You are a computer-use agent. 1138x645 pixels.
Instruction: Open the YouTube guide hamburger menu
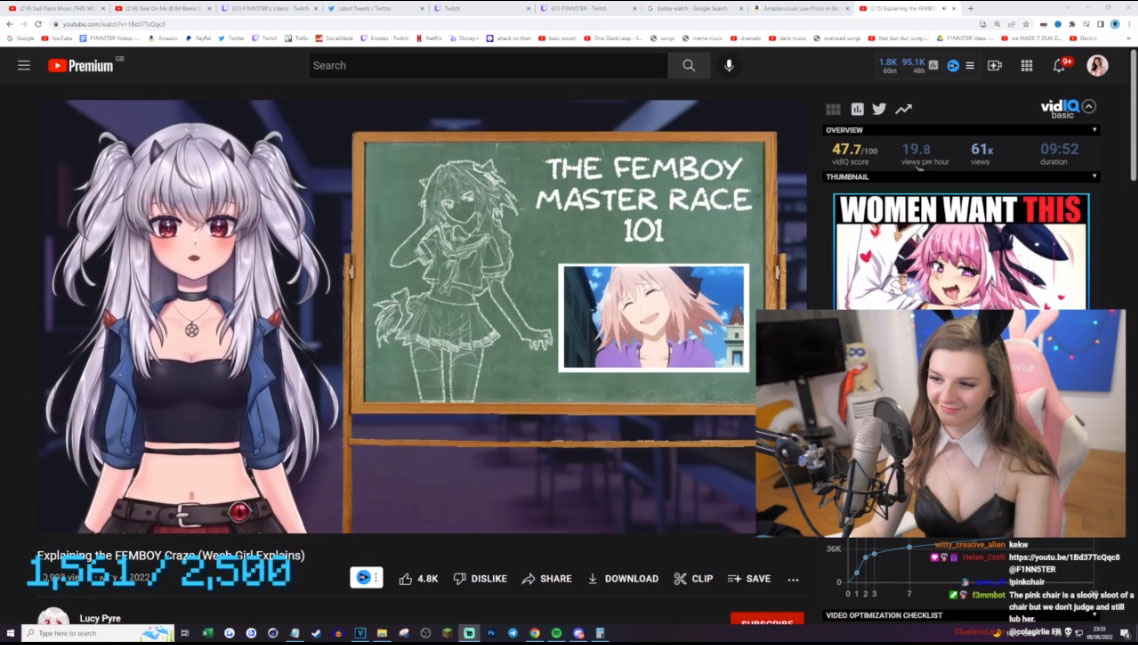pos(24,65)
